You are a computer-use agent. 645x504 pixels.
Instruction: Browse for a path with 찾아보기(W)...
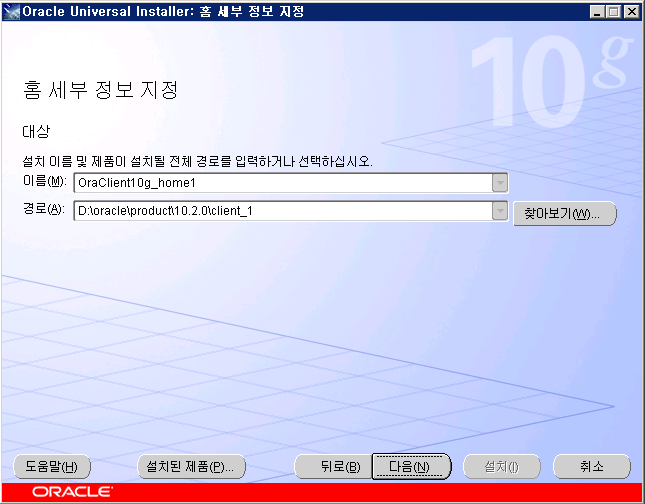(x=565, y=214)
